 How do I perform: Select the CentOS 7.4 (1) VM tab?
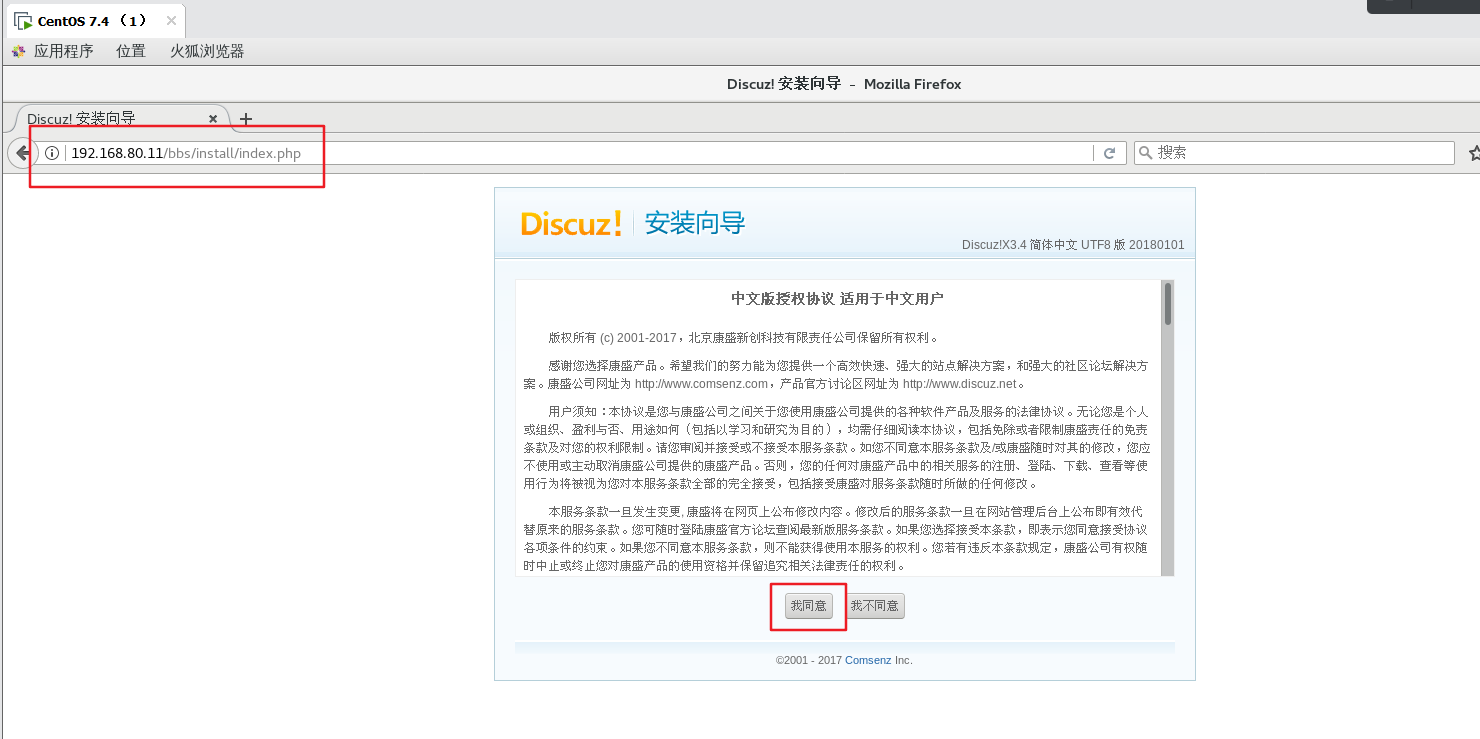click(94, 21)
